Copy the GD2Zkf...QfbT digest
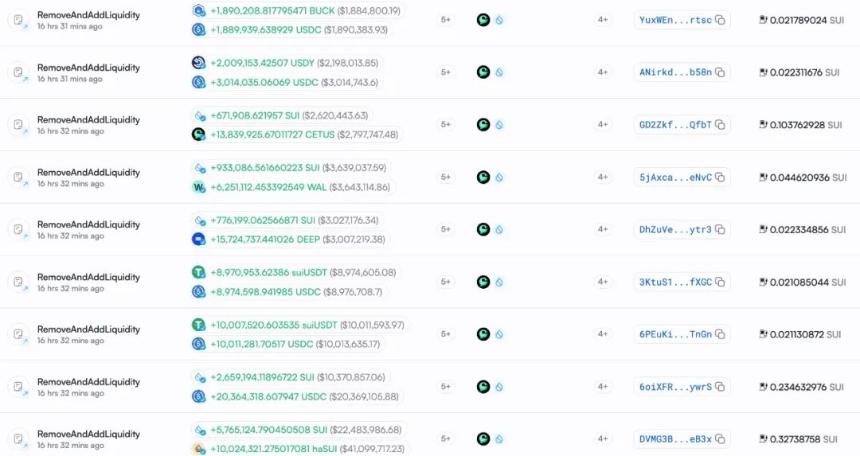The width and height of the screenshot is (860, 456). [721, 125]
